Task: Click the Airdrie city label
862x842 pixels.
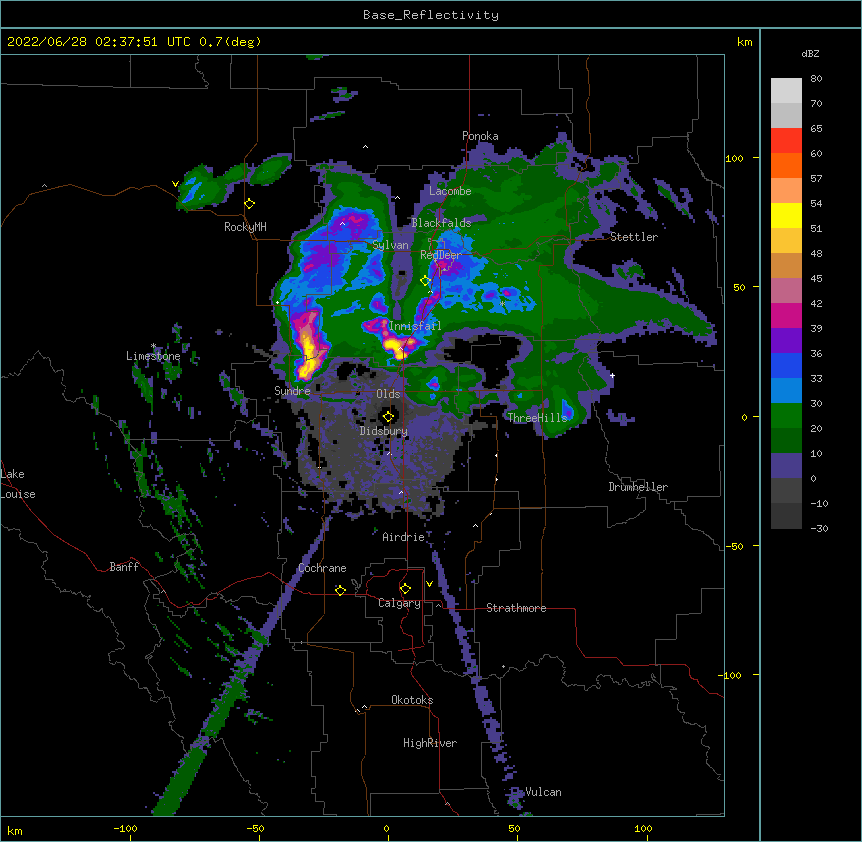Action: click(404, 537)
